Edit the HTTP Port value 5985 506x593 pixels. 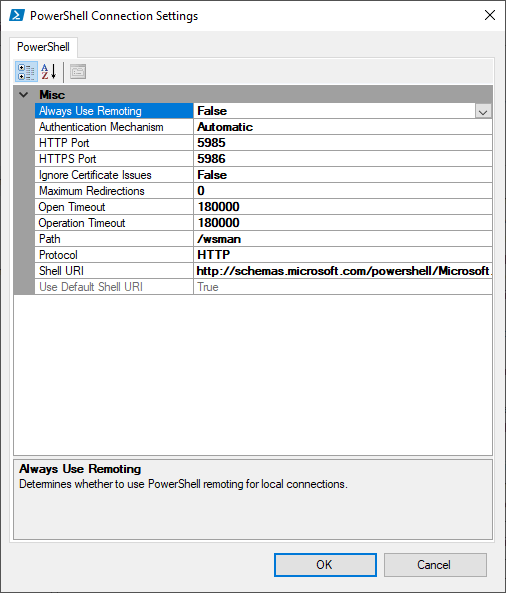[343, 143]
